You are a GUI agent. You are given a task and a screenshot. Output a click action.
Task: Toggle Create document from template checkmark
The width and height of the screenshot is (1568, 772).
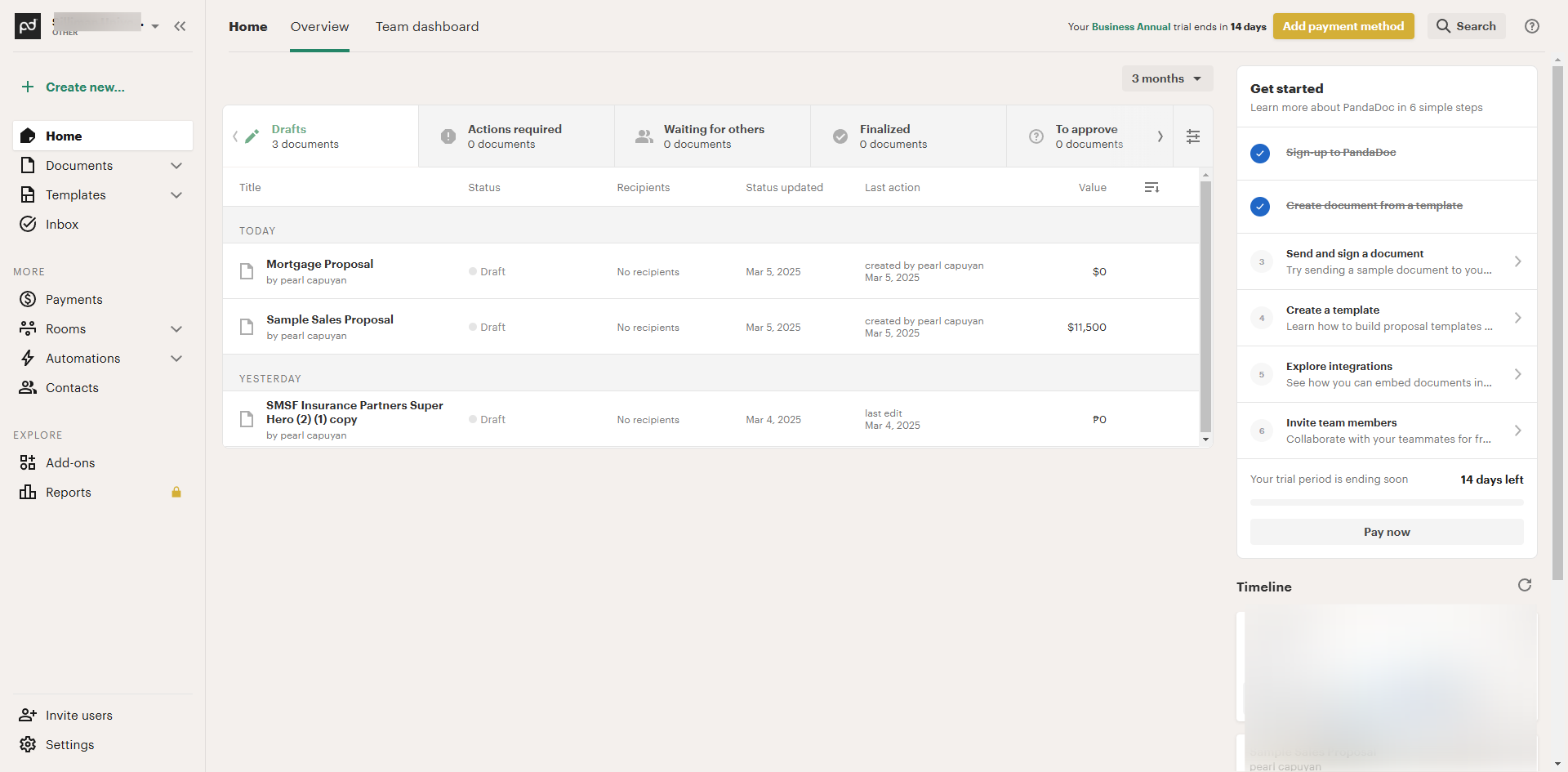(1260, 206)
